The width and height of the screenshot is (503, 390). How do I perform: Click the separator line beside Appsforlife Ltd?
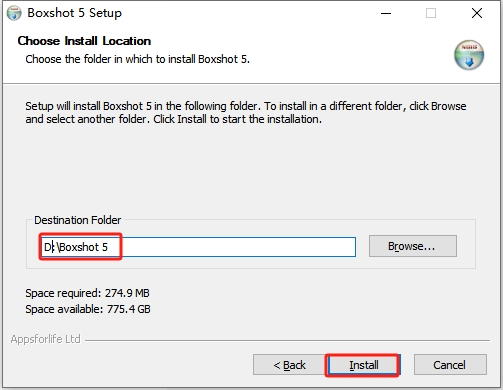pyautogui.click(x=287, y=340)
